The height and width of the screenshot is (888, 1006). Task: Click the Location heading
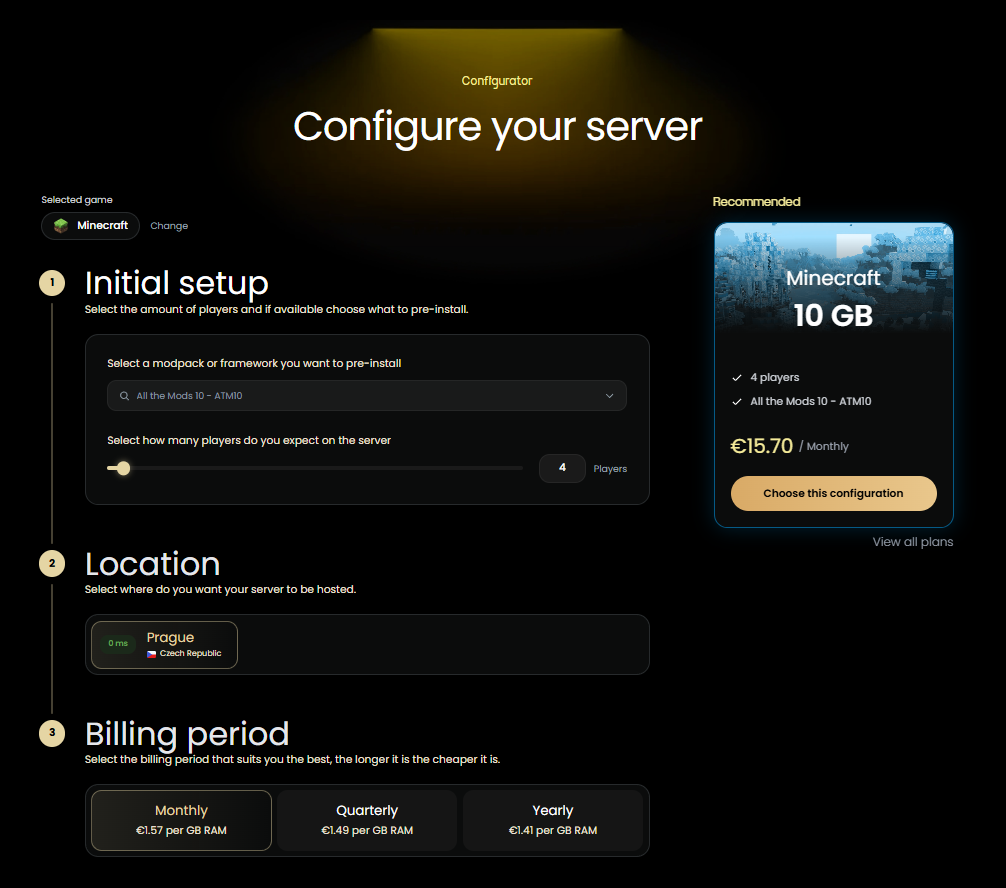pyautogui.click(x=153, y=564)
